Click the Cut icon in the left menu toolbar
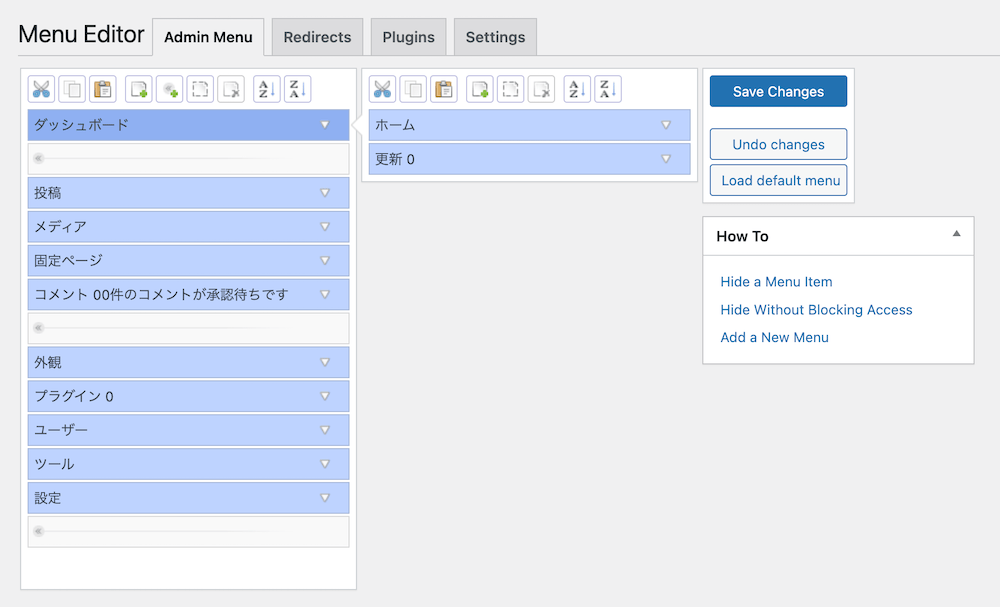This screenshot has height=607, width=1000. (42, 89)
